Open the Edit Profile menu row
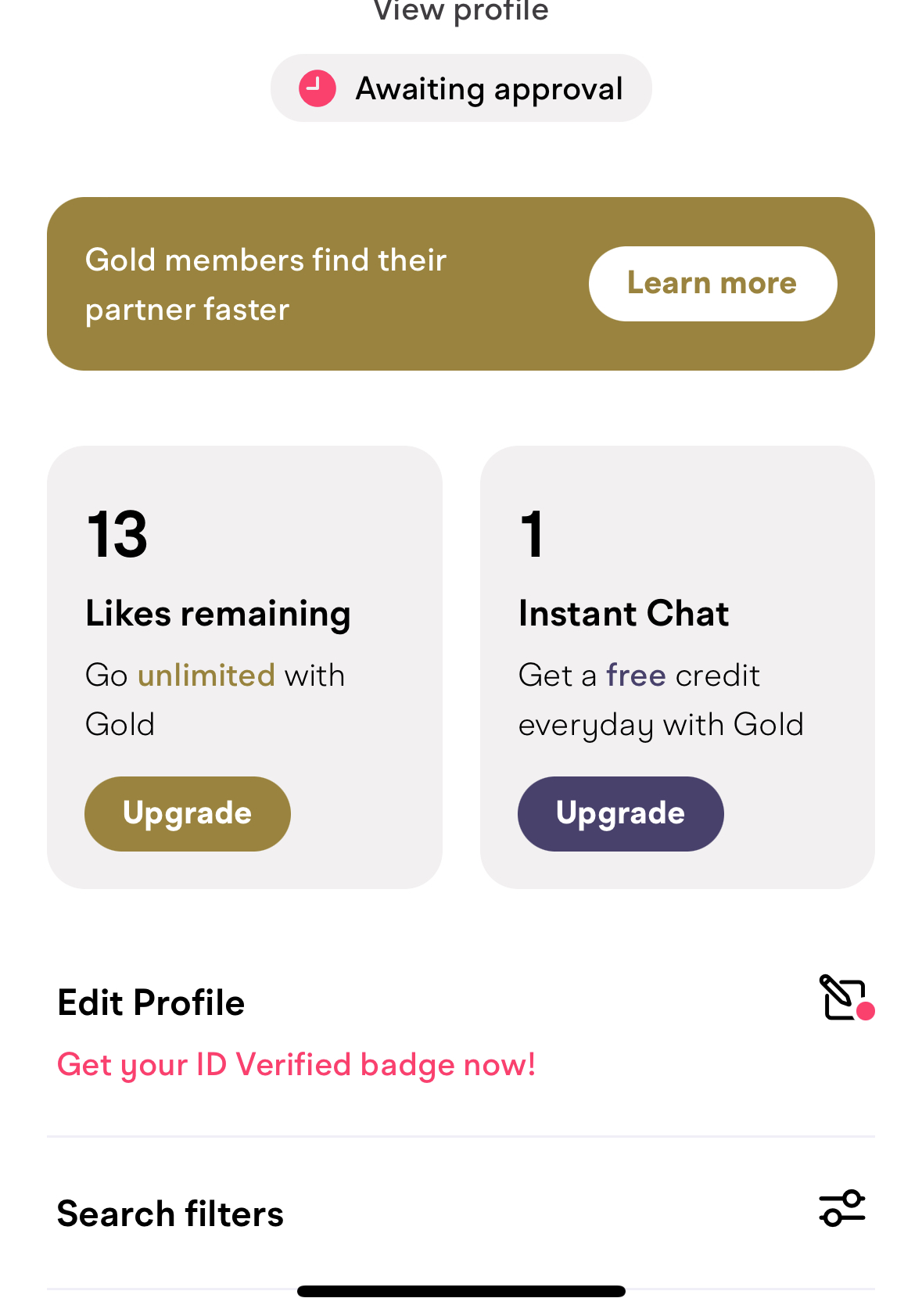922x1316 pixels. [x=461, y=1032]
